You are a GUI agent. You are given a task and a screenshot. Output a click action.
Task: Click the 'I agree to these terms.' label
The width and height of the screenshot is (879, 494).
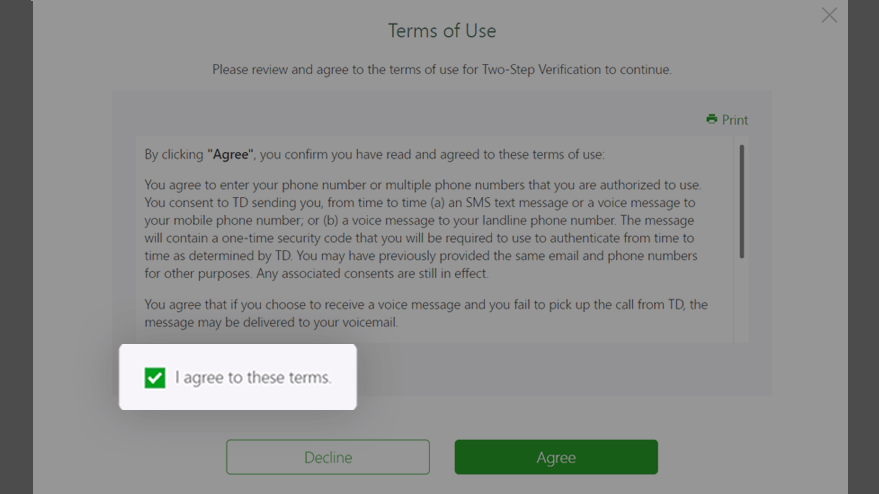pos(253,377)
